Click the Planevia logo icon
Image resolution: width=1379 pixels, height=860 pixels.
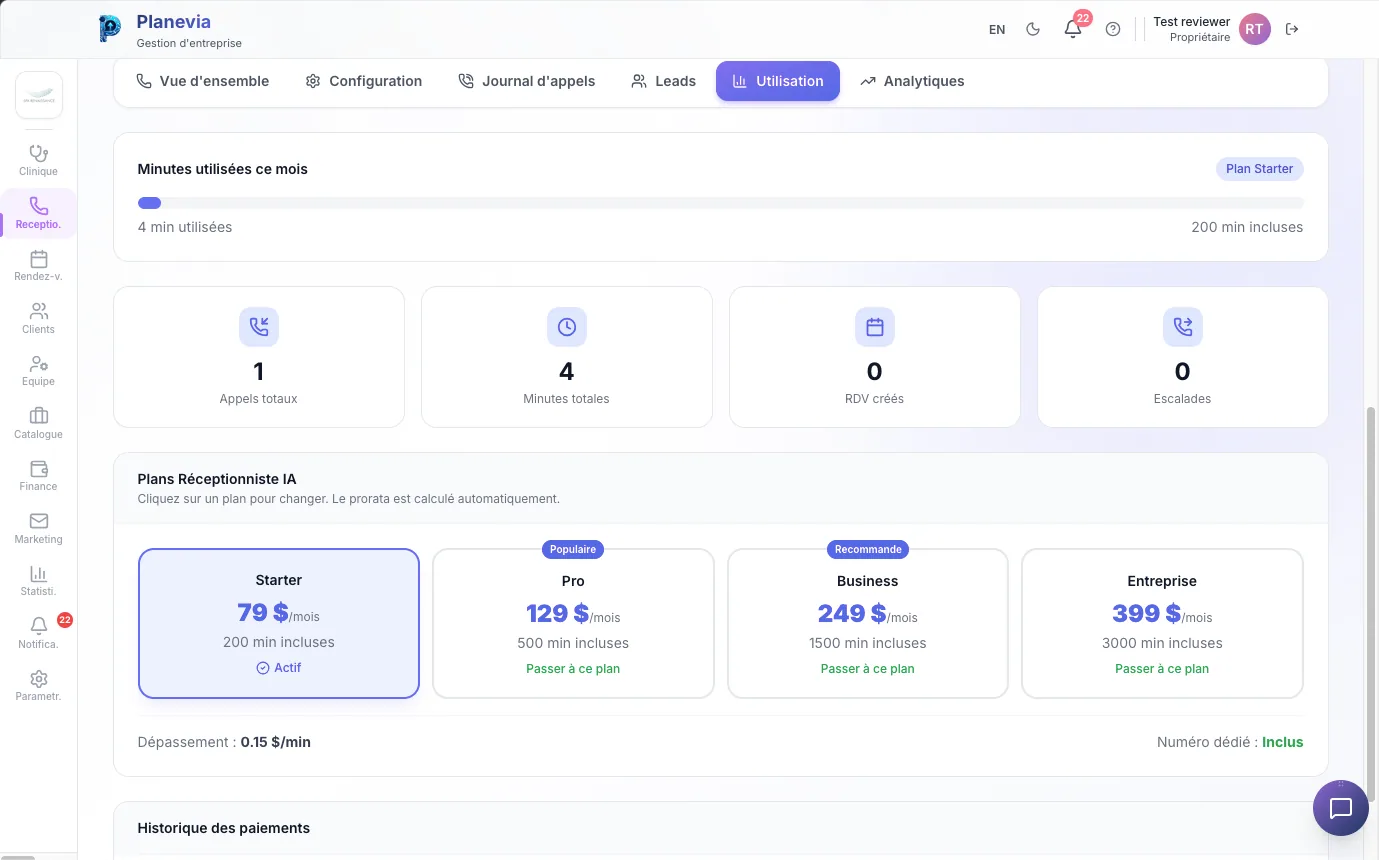tap(110, 29)
